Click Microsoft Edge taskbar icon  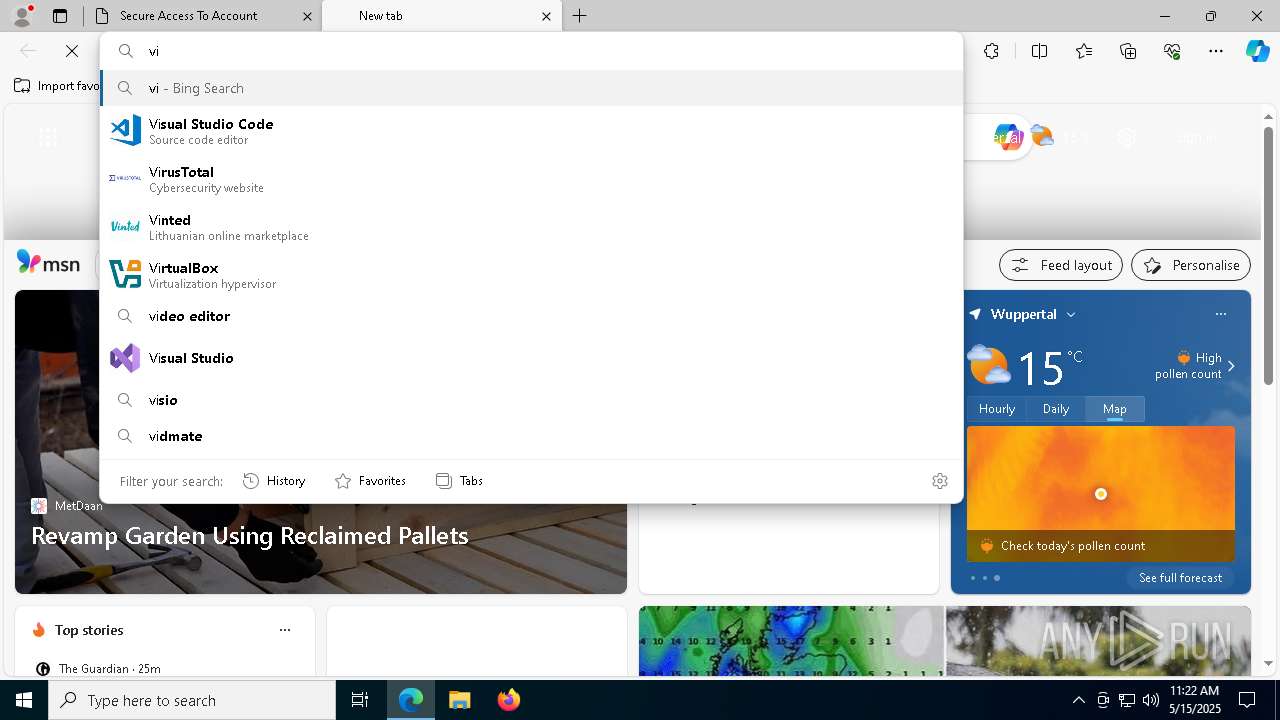(411, 700)
